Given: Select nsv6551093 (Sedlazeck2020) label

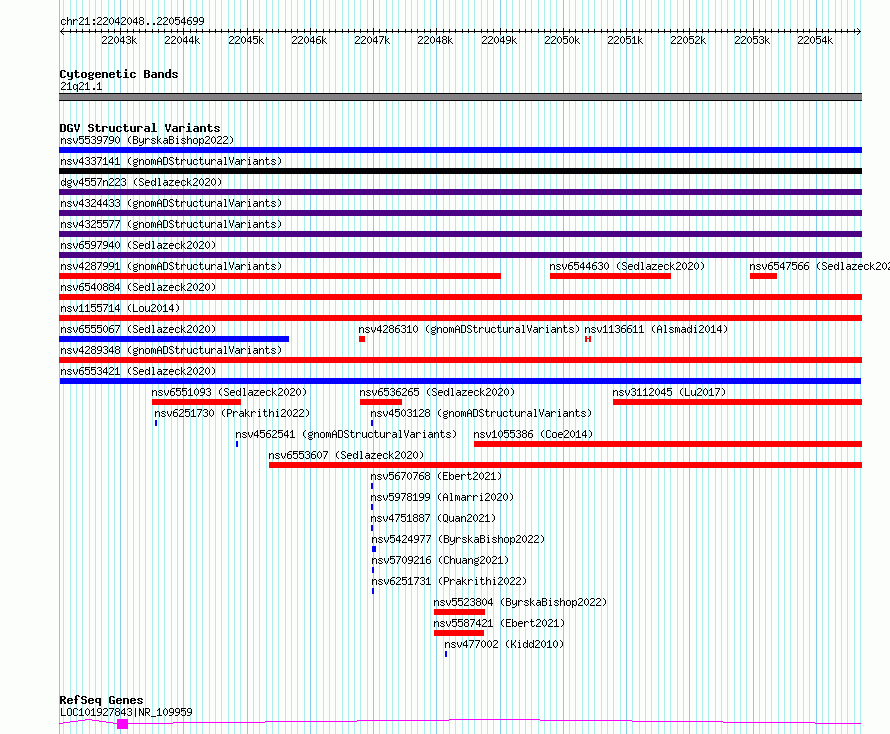Looking at the screenshot, I should 229,392.
